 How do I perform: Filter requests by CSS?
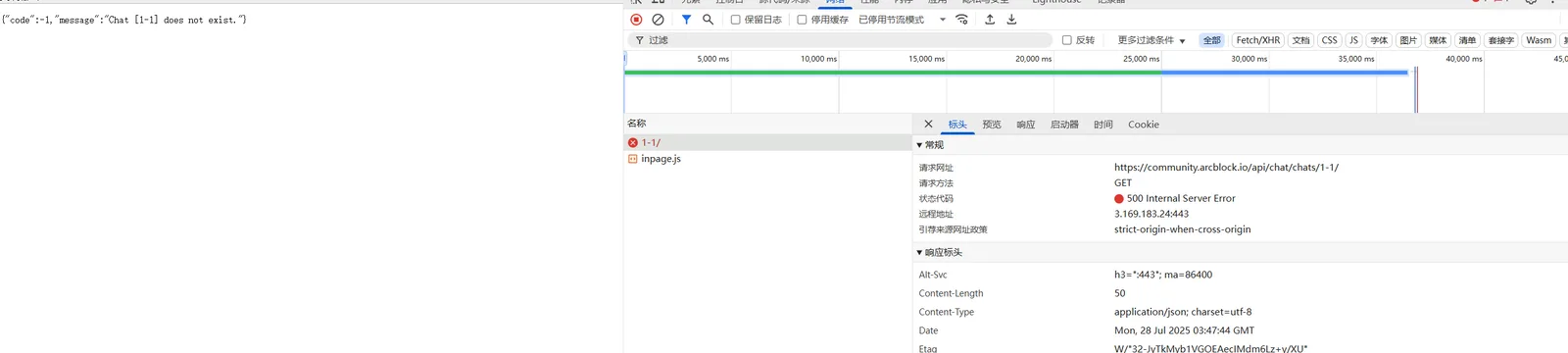(x=1329, y=40)
